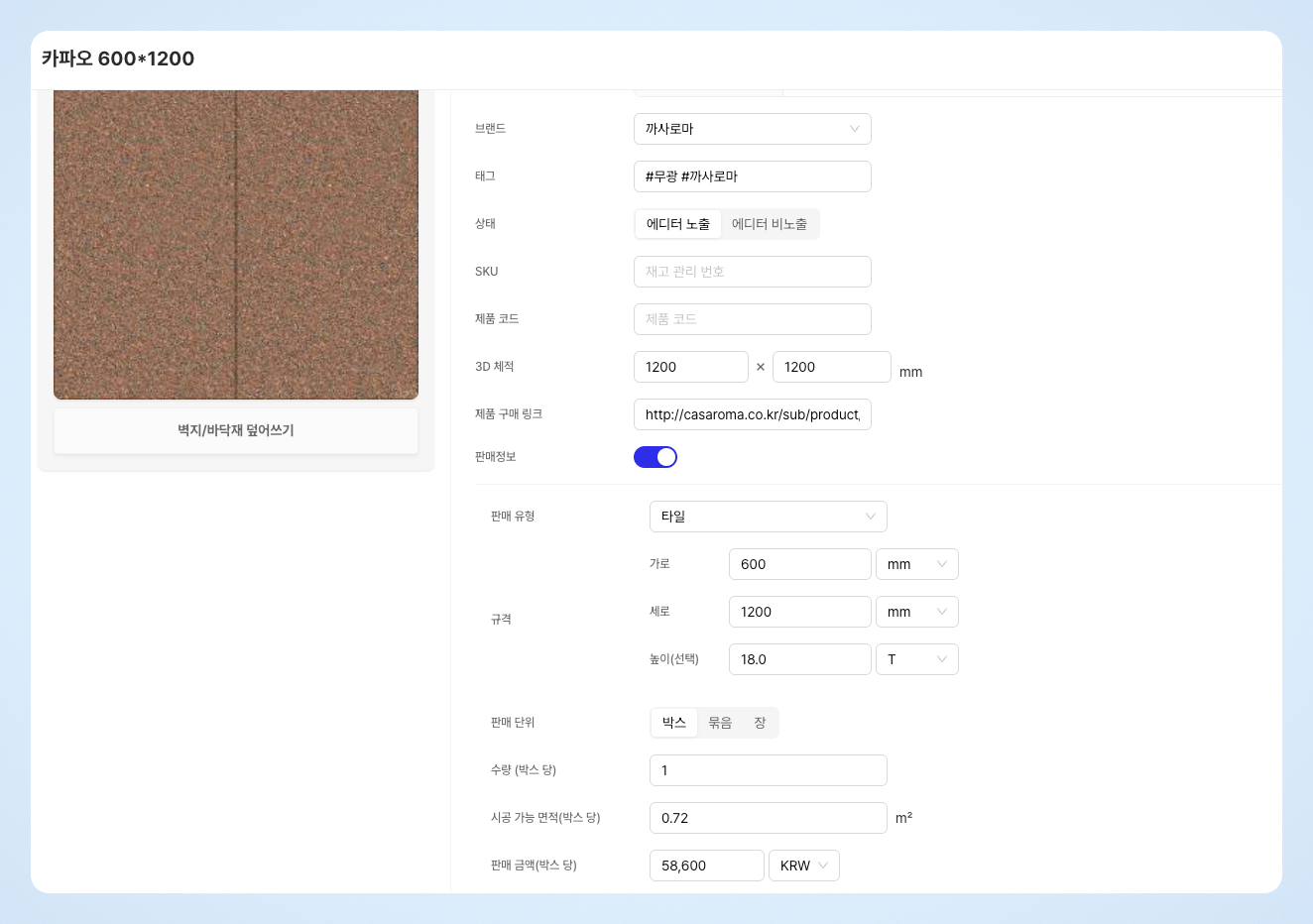1313x924 pixels.
Task: Open the 판매 유형 dropdown showing 타일
Action: [768, 517]
